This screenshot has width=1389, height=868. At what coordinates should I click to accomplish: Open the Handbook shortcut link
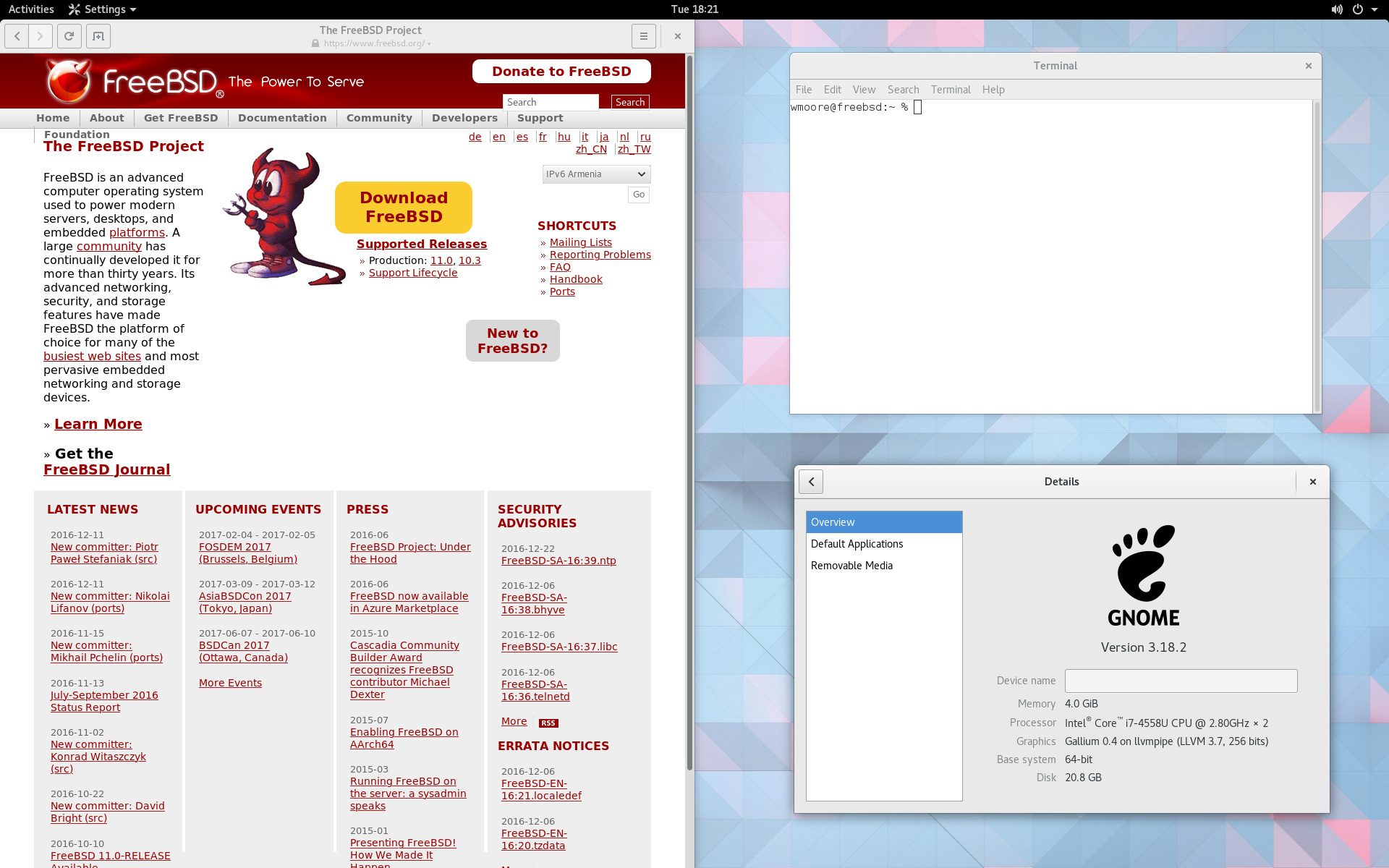pos(576,279)
